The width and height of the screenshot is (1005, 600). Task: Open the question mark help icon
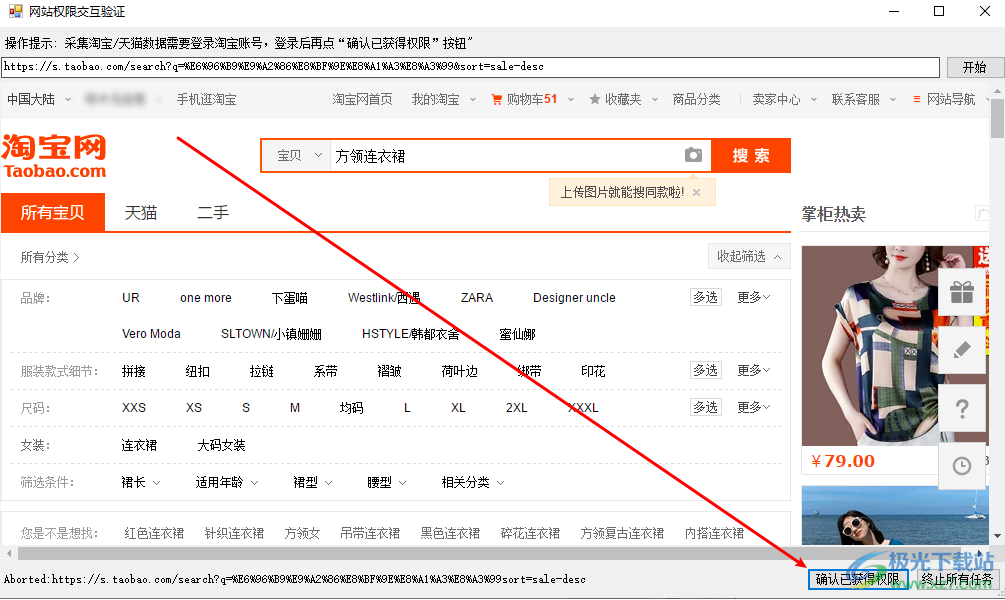(x=962, y=408)
